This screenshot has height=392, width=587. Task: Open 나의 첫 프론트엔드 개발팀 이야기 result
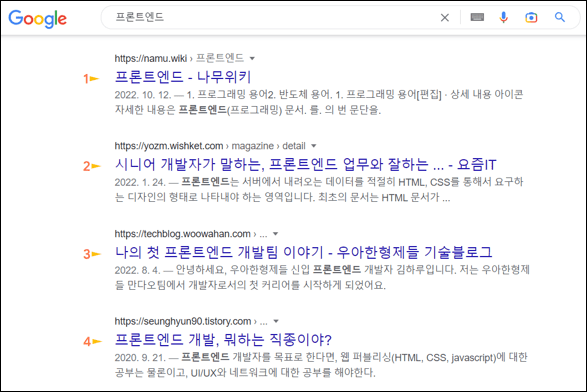click(303, 252)
